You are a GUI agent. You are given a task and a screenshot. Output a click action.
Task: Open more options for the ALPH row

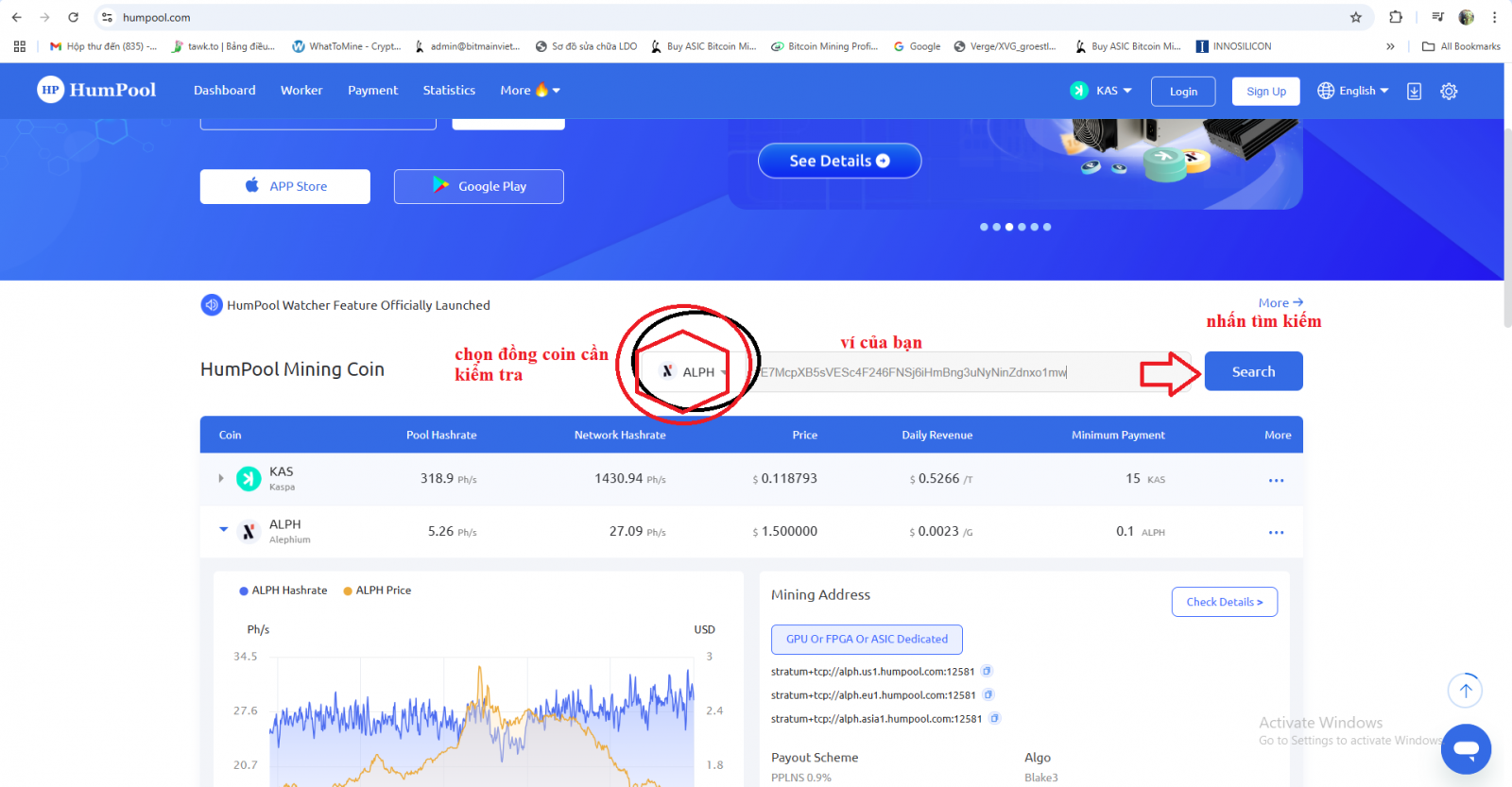[1276, 533]
